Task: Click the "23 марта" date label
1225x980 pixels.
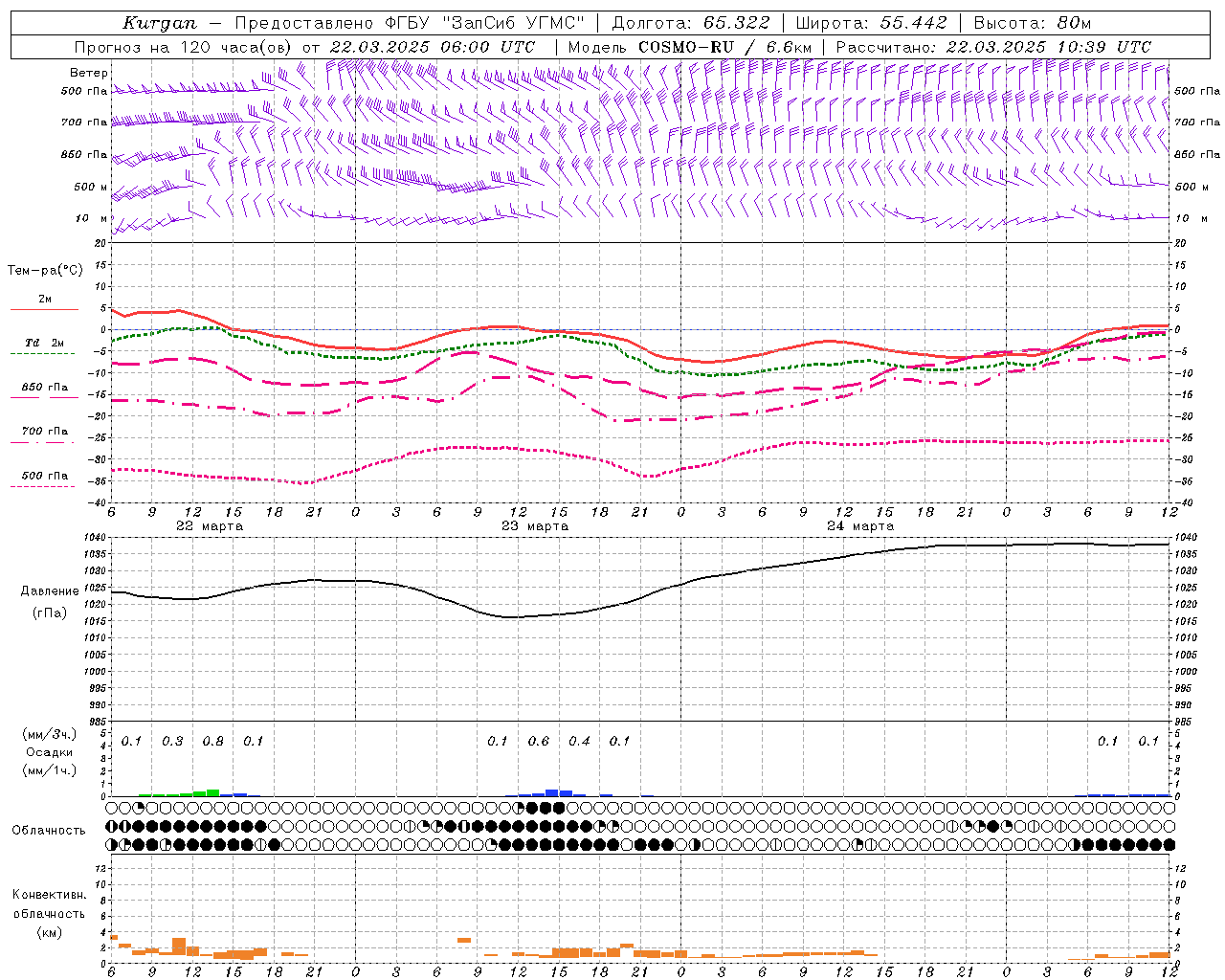Action: click(535, 526)
